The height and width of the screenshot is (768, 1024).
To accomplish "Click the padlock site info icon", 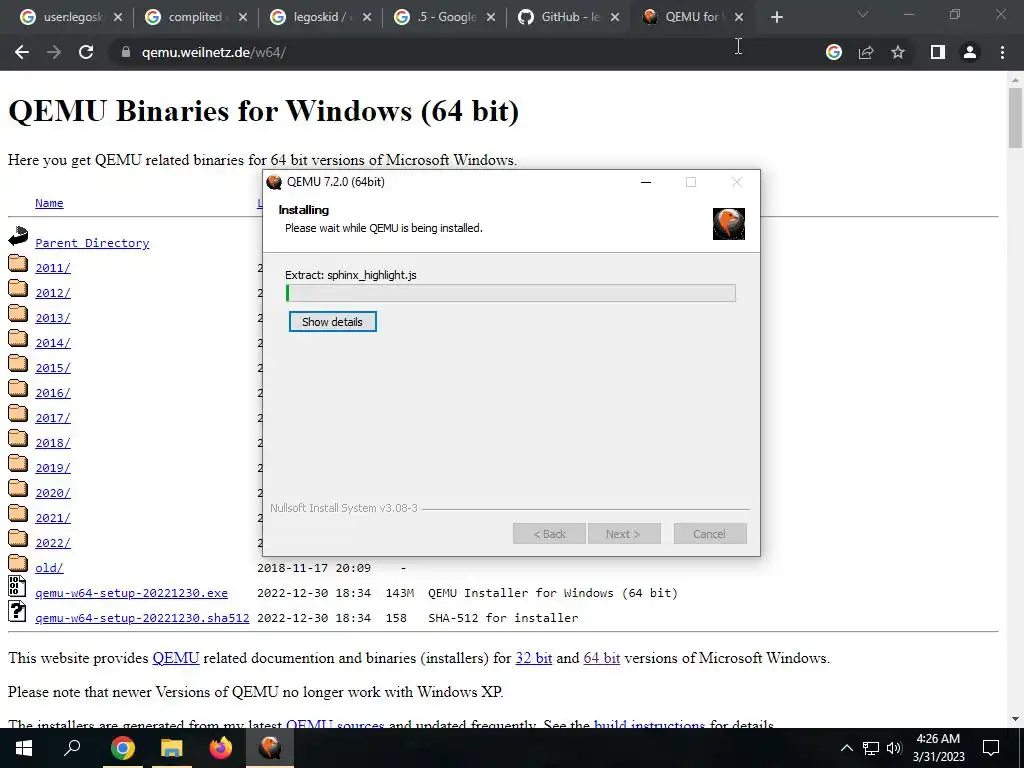I will click(126, 52).
